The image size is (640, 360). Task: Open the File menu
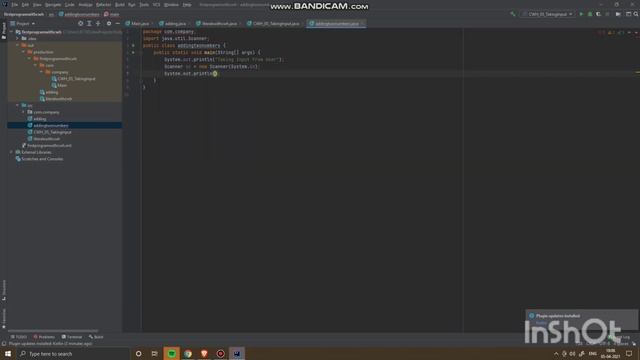pos(15,5)
